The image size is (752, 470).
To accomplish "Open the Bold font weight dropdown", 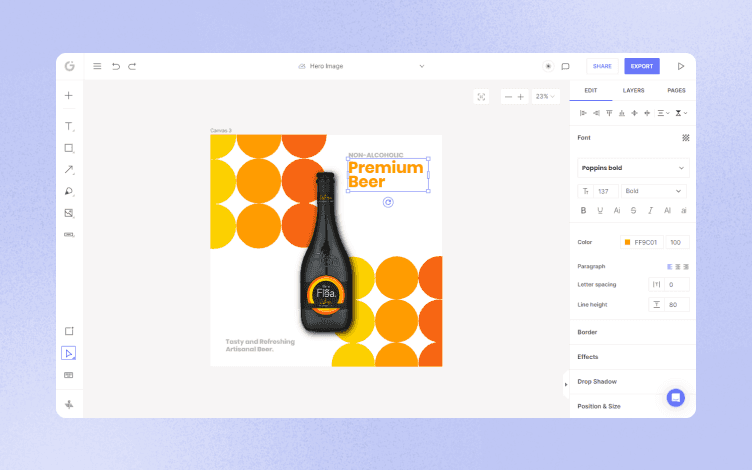I will click(654, 191).
